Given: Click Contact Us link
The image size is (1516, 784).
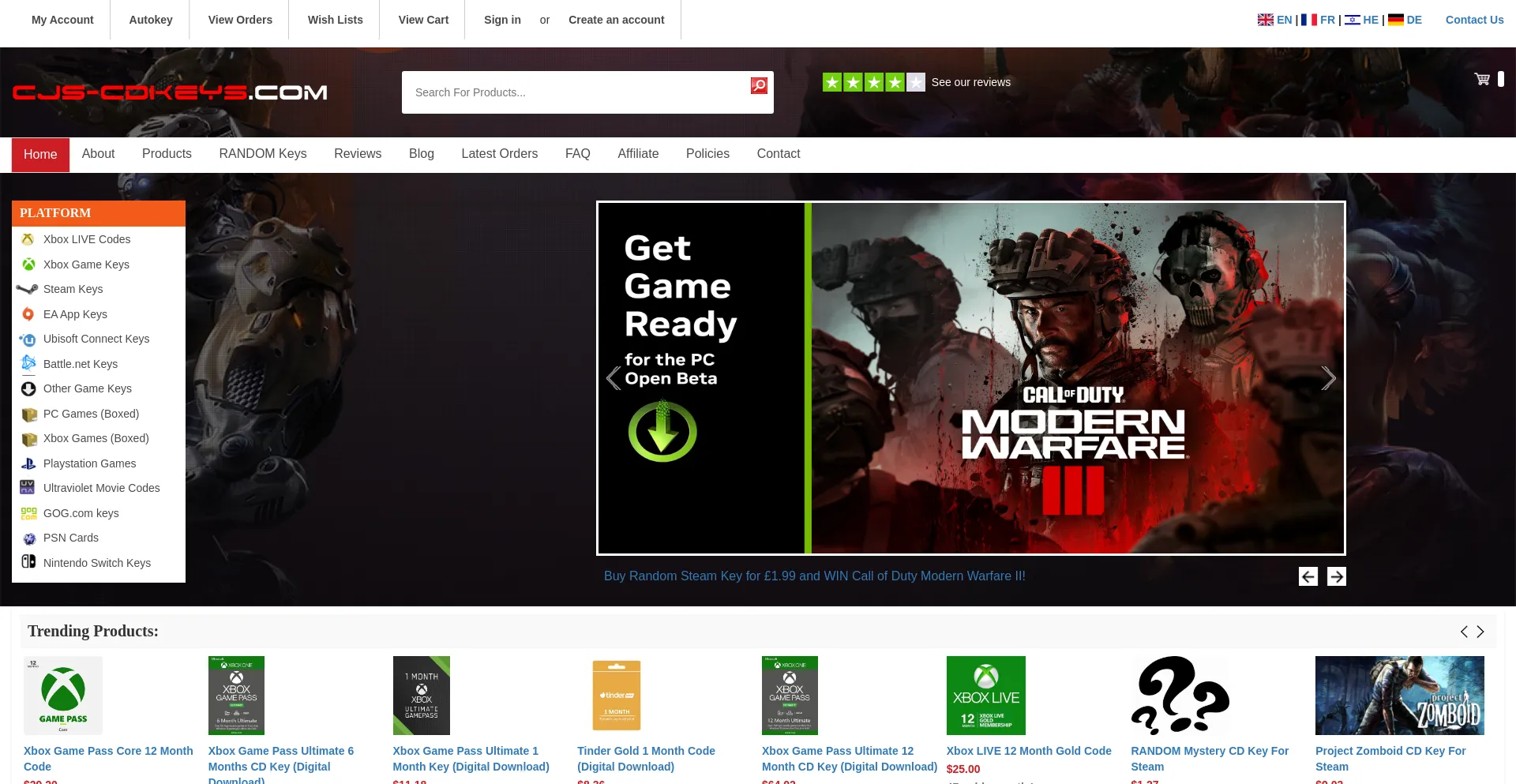Looking at the screenshot, I should coord(1475,20).
